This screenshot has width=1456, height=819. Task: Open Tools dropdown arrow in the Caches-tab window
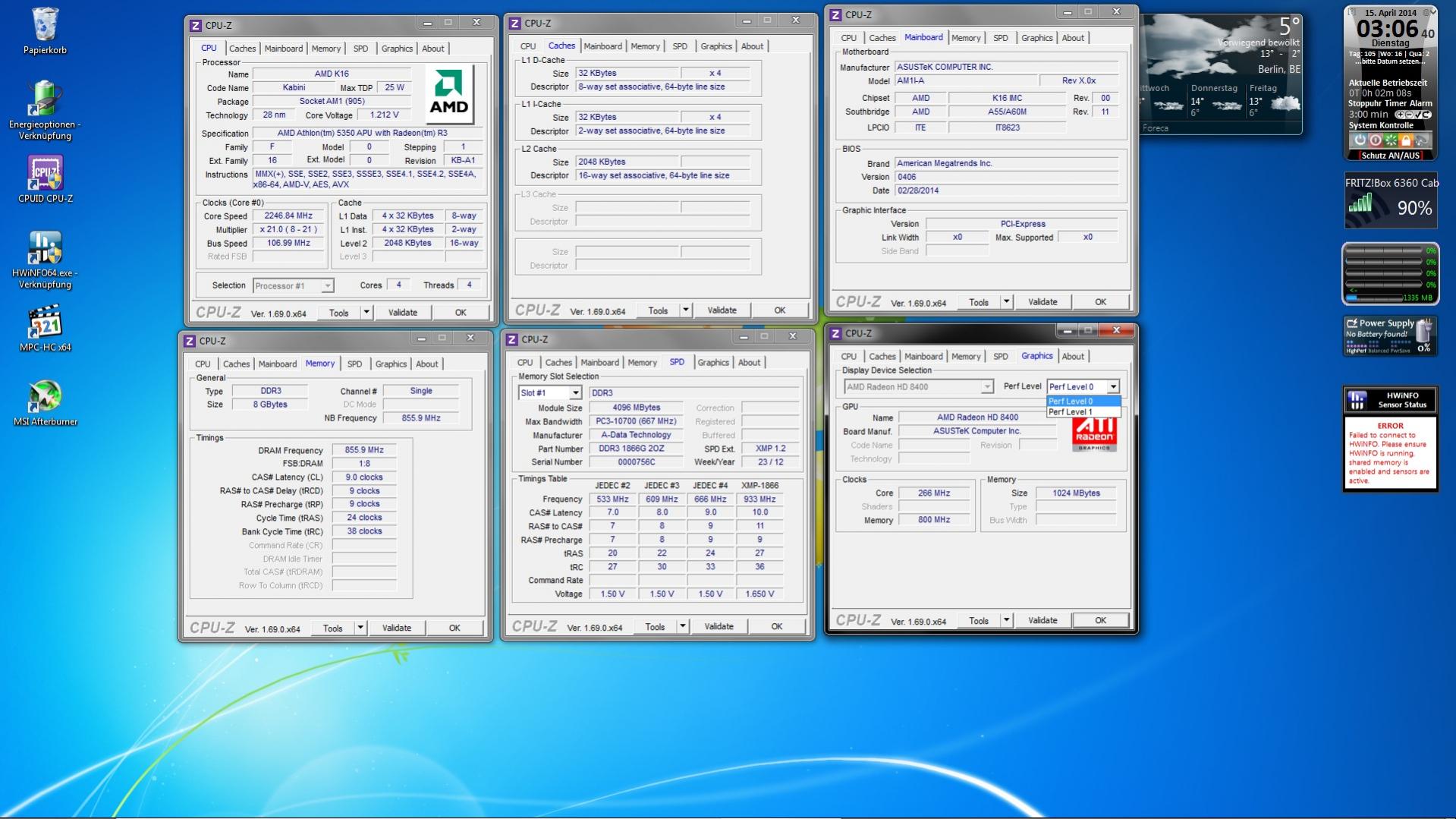686,310
